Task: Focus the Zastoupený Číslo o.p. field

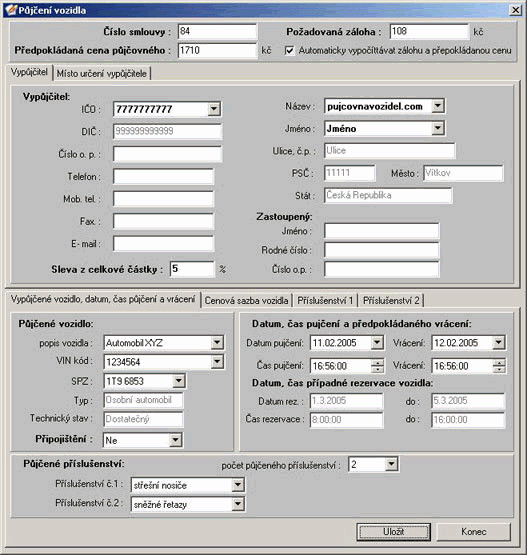Action: click(382, 269)
